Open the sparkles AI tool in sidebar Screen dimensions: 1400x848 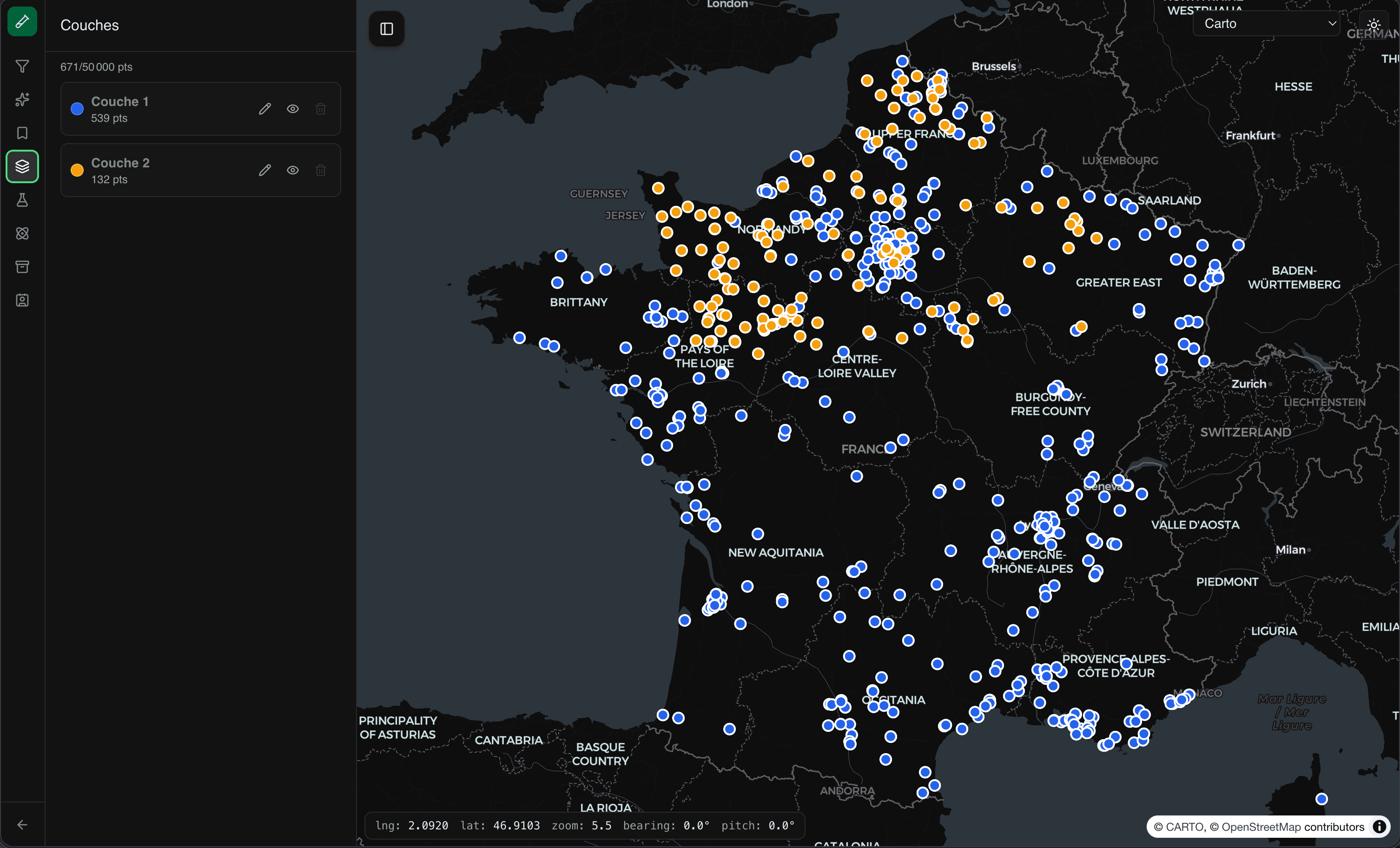pyautogui.click(x=22, y=99)
